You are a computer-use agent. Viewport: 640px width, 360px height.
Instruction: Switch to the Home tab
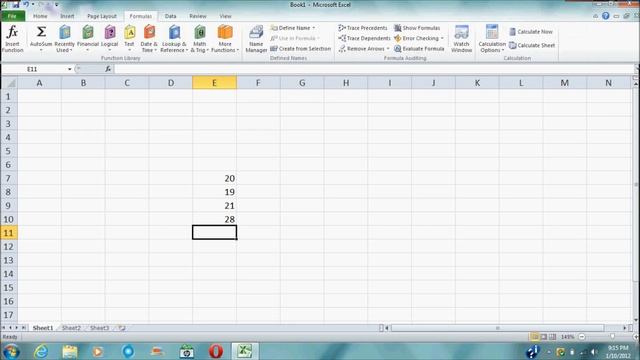point(40,16)
